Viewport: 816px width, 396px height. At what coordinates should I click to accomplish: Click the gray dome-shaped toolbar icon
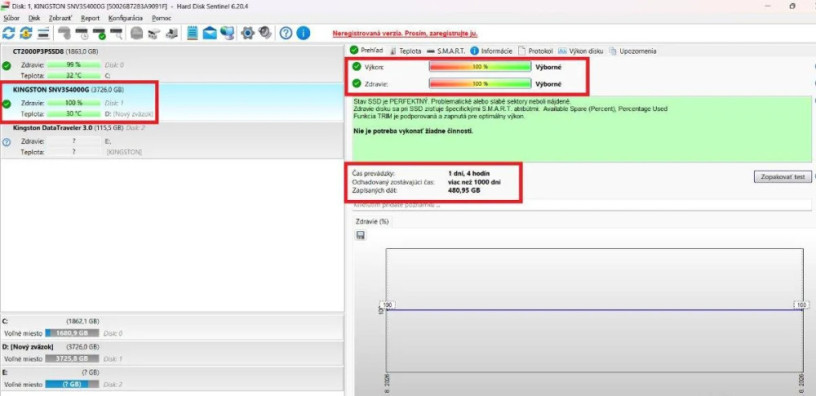[136, 34]
